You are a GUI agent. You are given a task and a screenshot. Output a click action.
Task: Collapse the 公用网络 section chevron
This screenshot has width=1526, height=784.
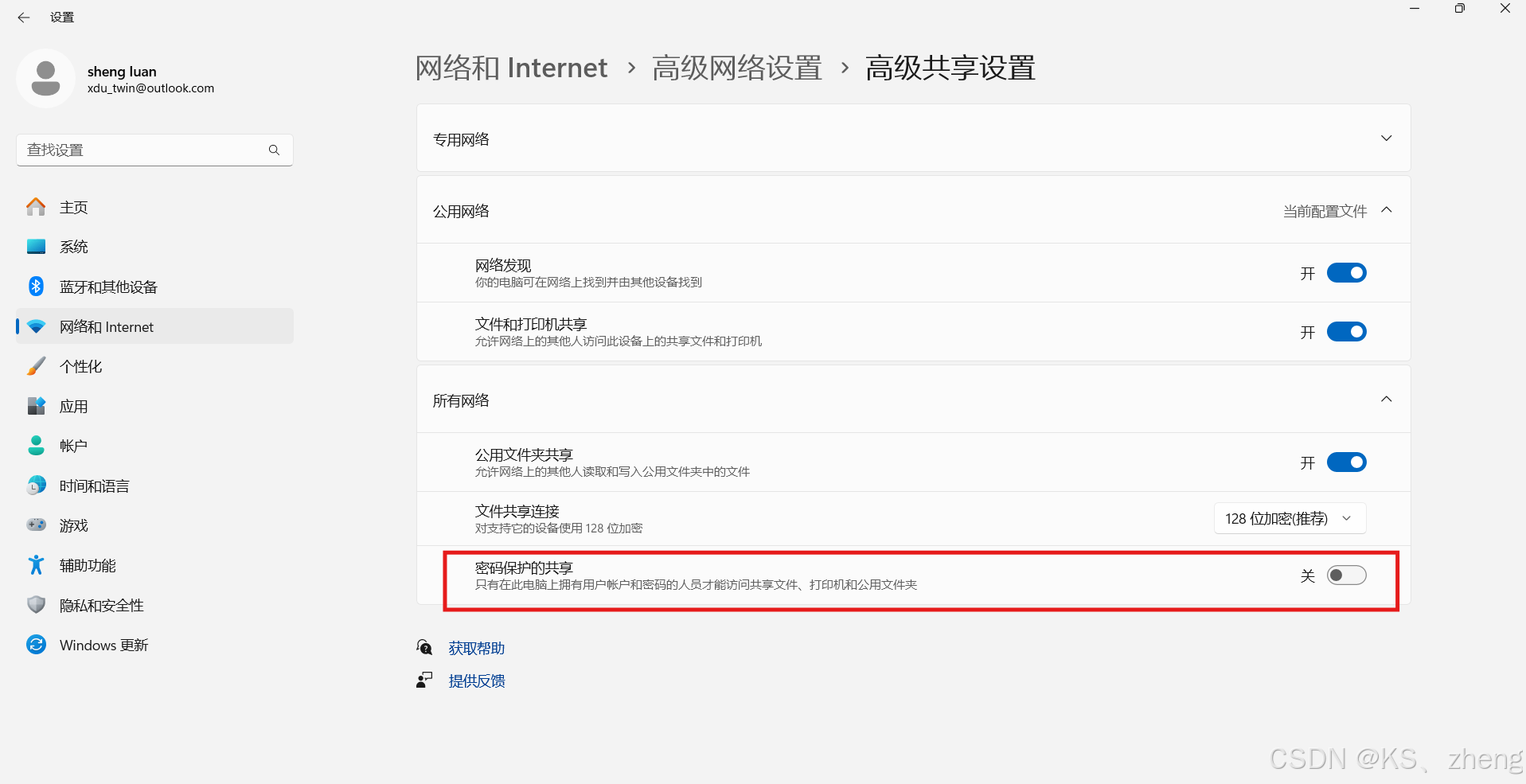pyautogui.click(x=1387, y=210)
